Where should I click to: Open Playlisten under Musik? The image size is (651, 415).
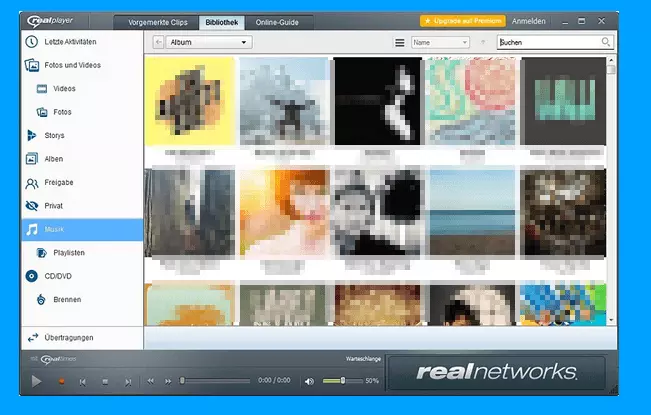point(82,253)
